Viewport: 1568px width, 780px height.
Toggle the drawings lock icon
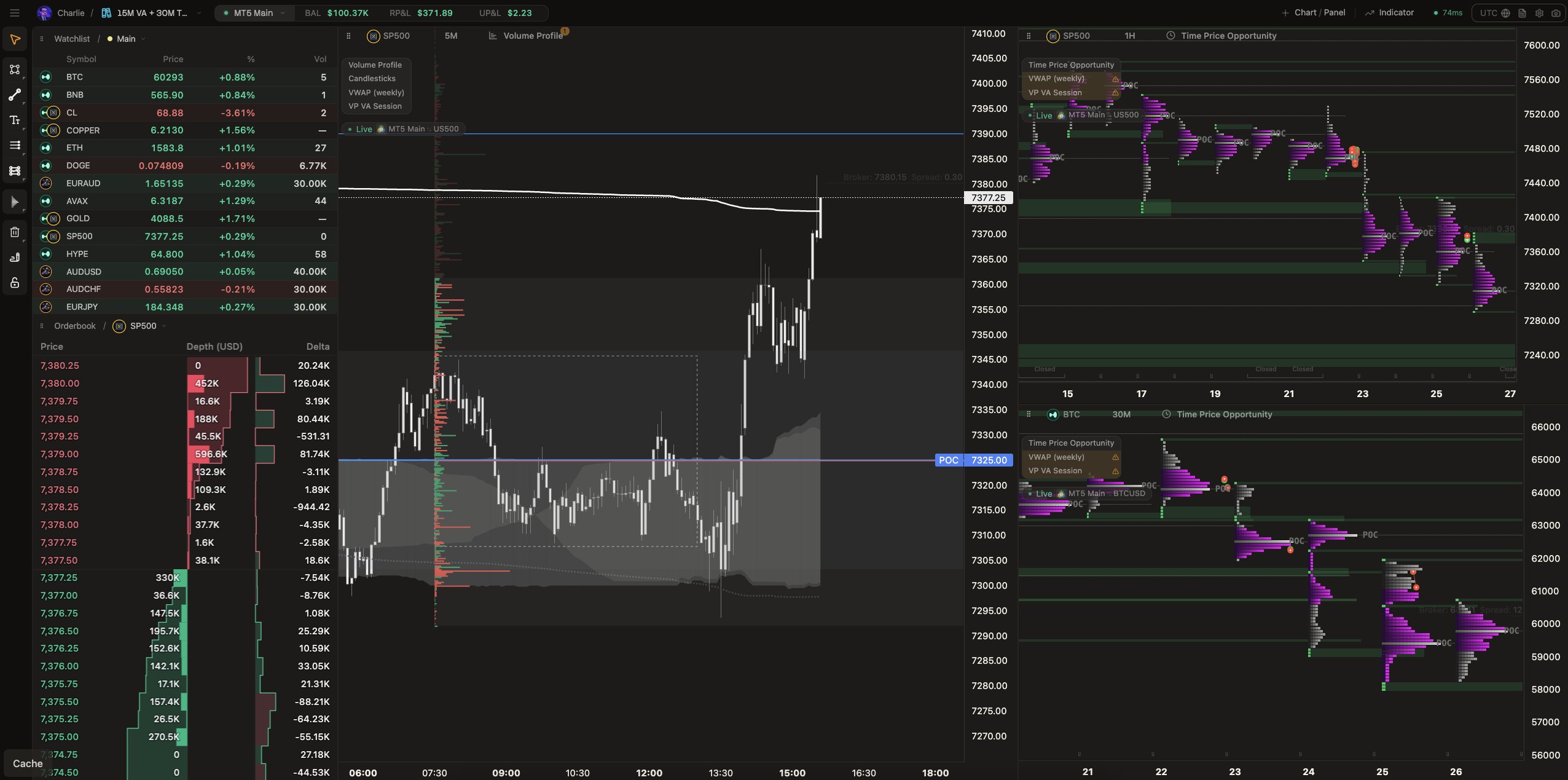click(15, 283)
